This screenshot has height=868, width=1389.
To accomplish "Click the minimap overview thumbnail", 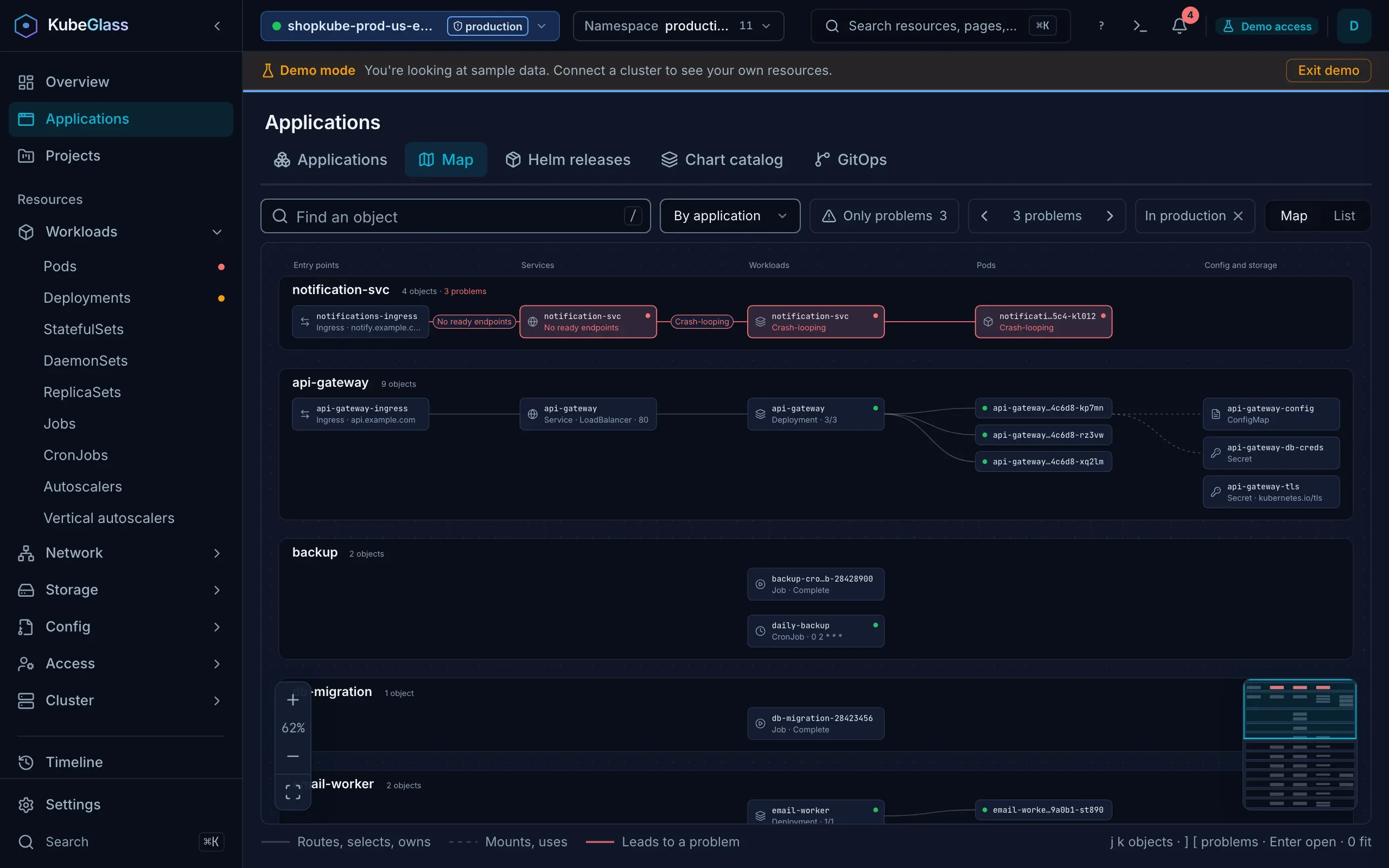I will [x=1299, y=744].
